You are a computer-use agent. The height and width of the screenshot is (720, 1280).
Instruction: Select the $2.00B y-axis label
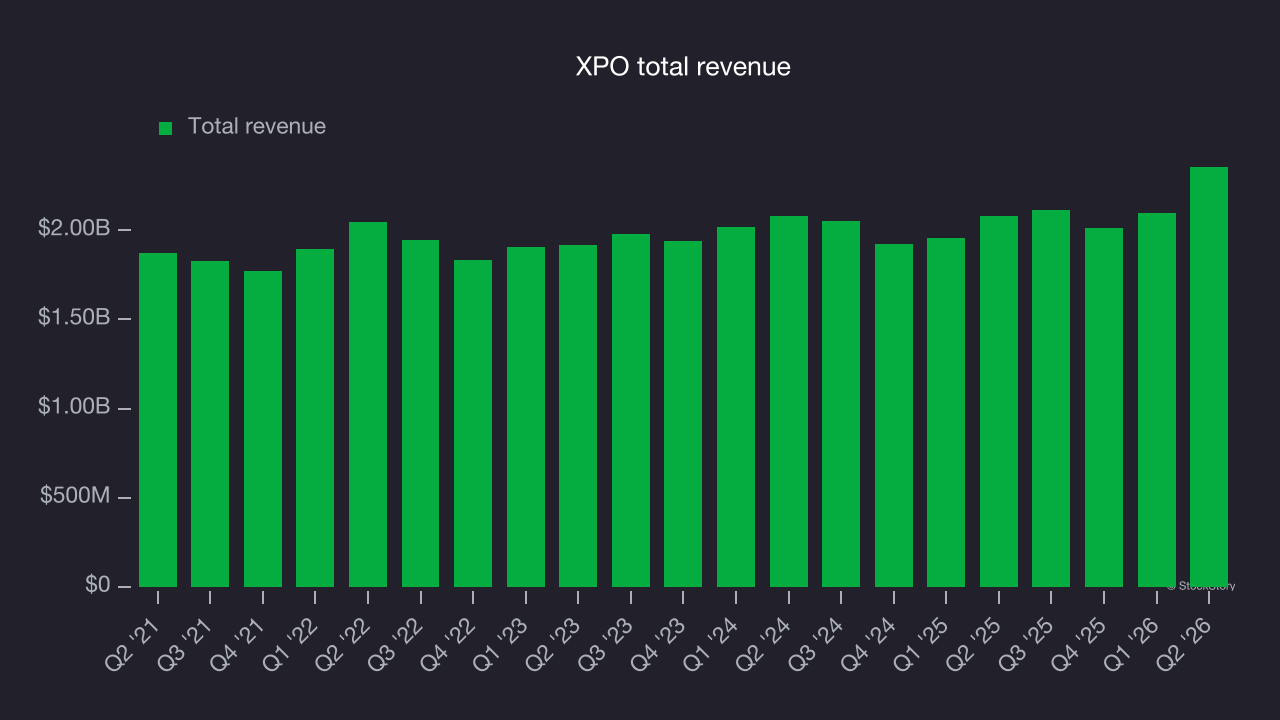[x=72, y=229]
